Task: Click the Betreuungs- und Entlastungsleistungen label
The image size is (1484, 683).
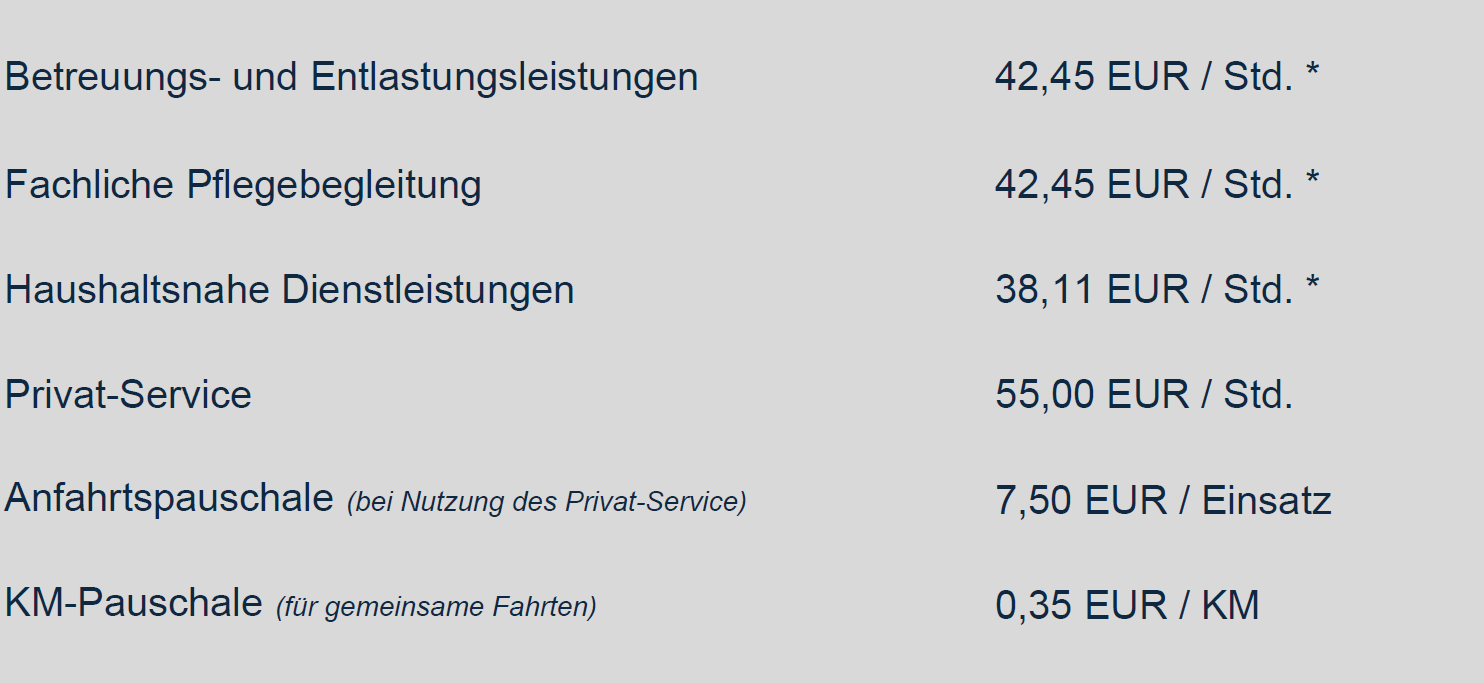Action: click(351, 77)
